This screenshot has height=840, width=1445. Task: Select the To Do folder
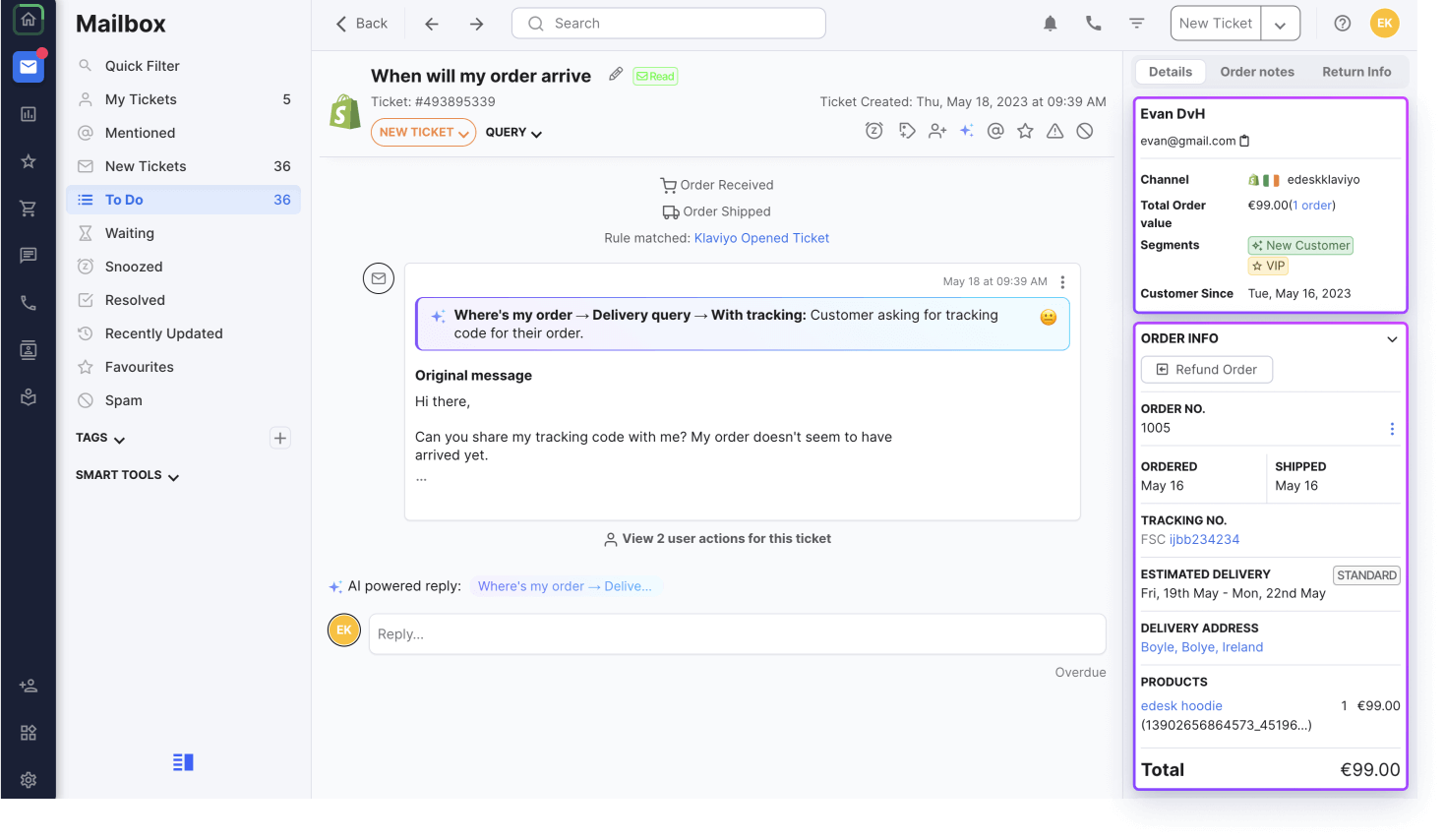(183, 200)
